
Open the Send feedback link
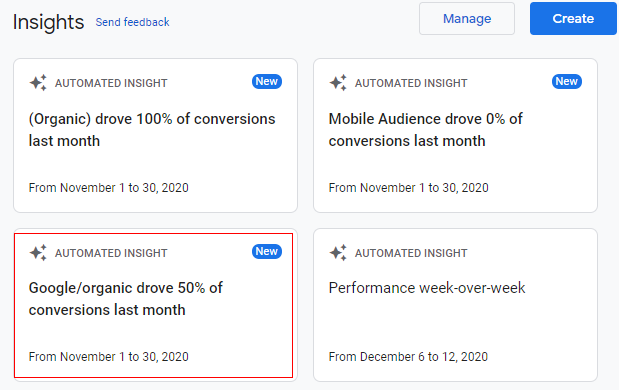[x=132, y=22]
